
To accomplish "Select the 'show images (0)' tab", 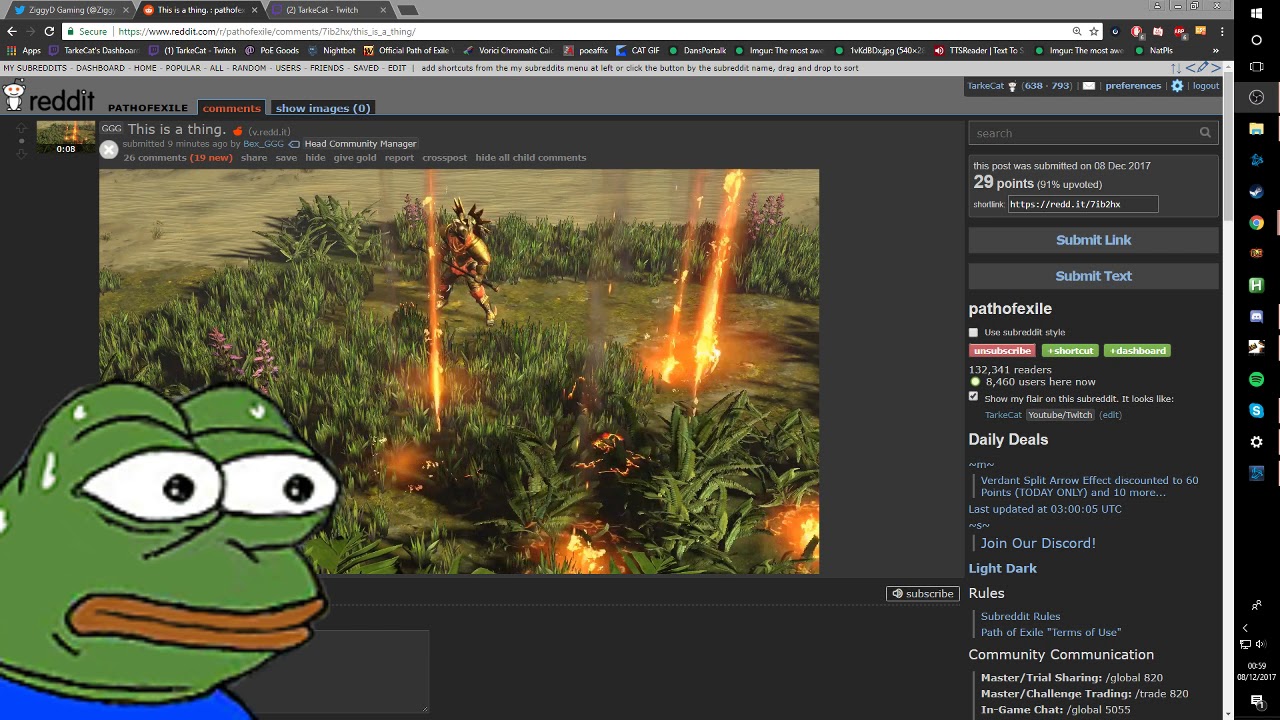I will pyautogui.click(x=323, y=108).
